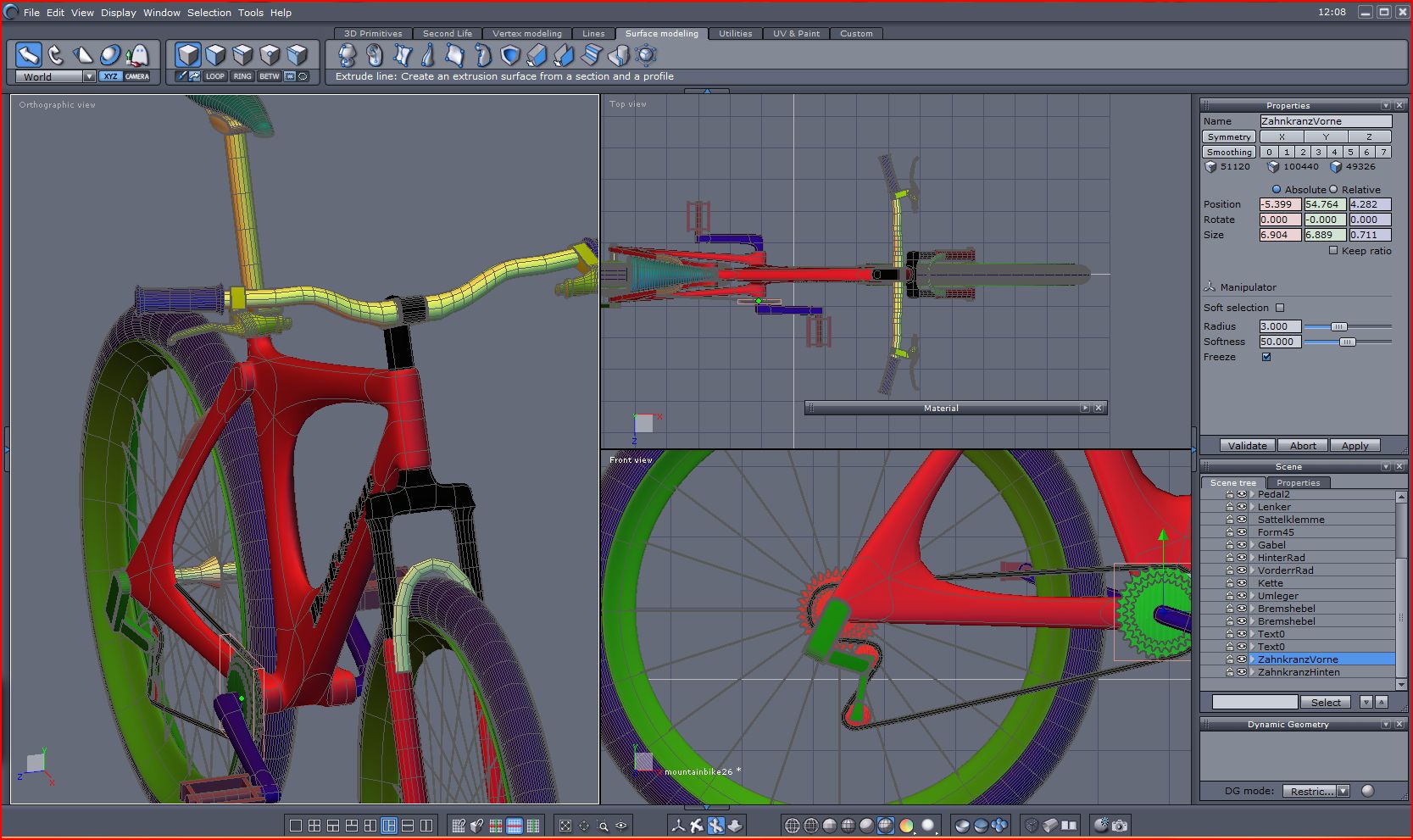Switch to single viewport layout

[296, 826]
